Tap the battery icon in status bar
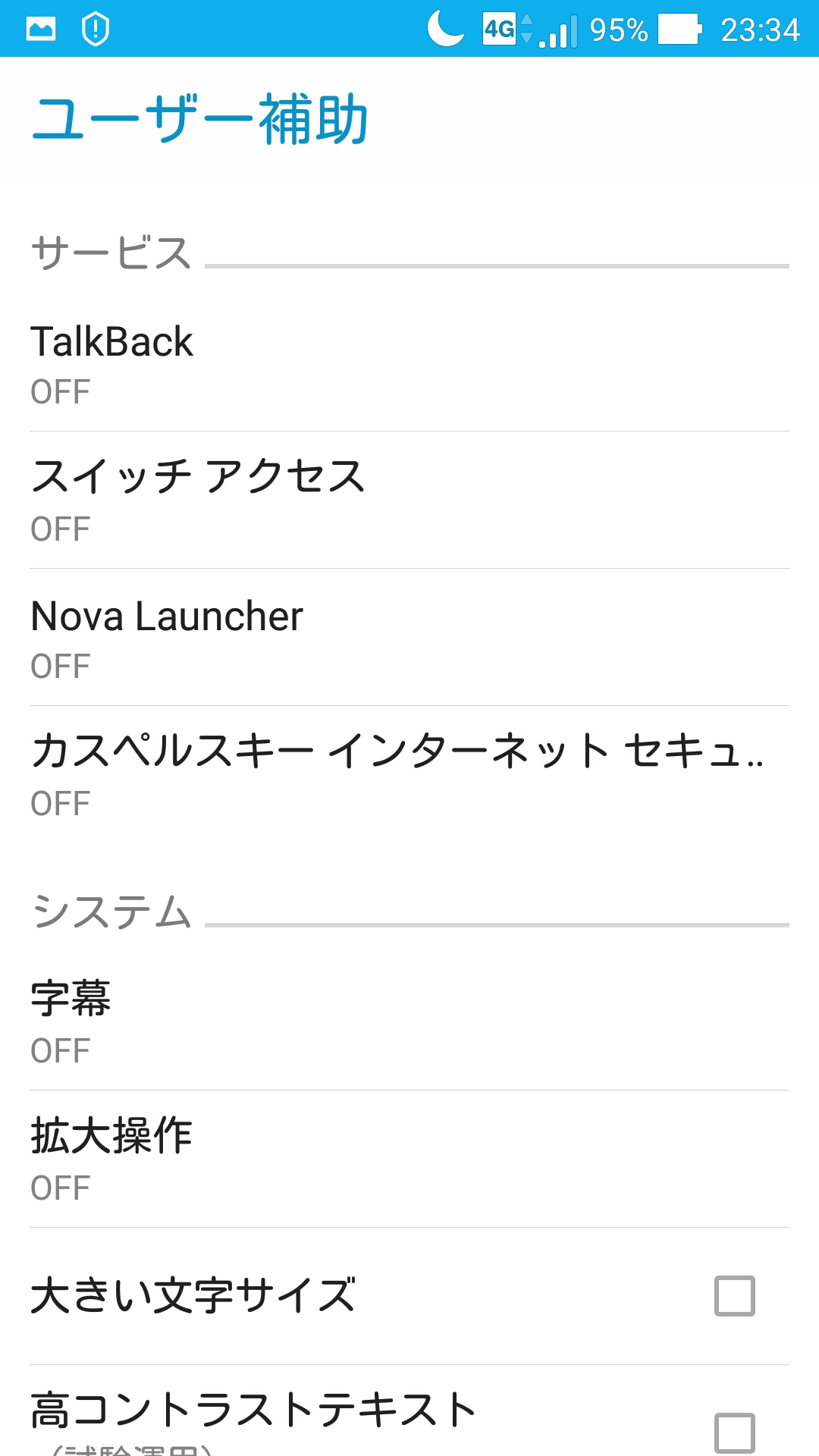 [679, 30]
